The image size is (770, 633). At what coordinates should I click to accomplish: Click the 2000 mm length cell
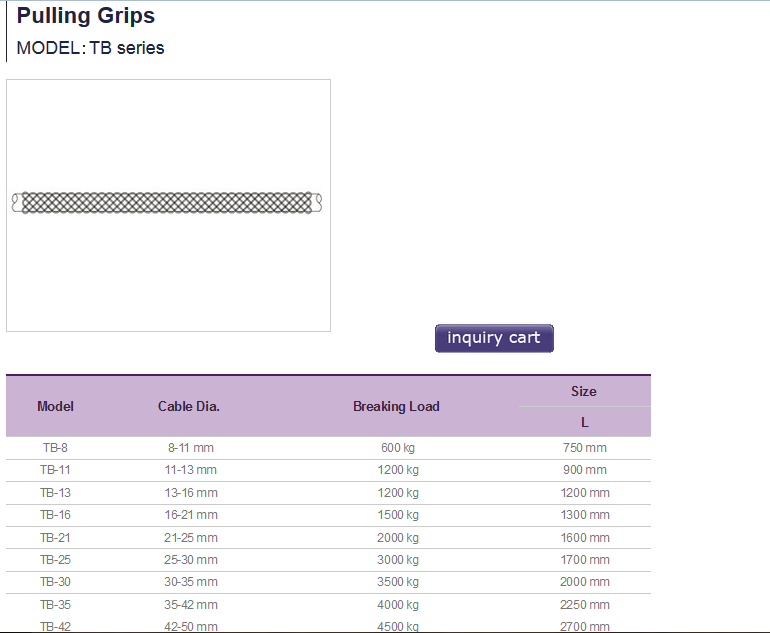(585, 582)
